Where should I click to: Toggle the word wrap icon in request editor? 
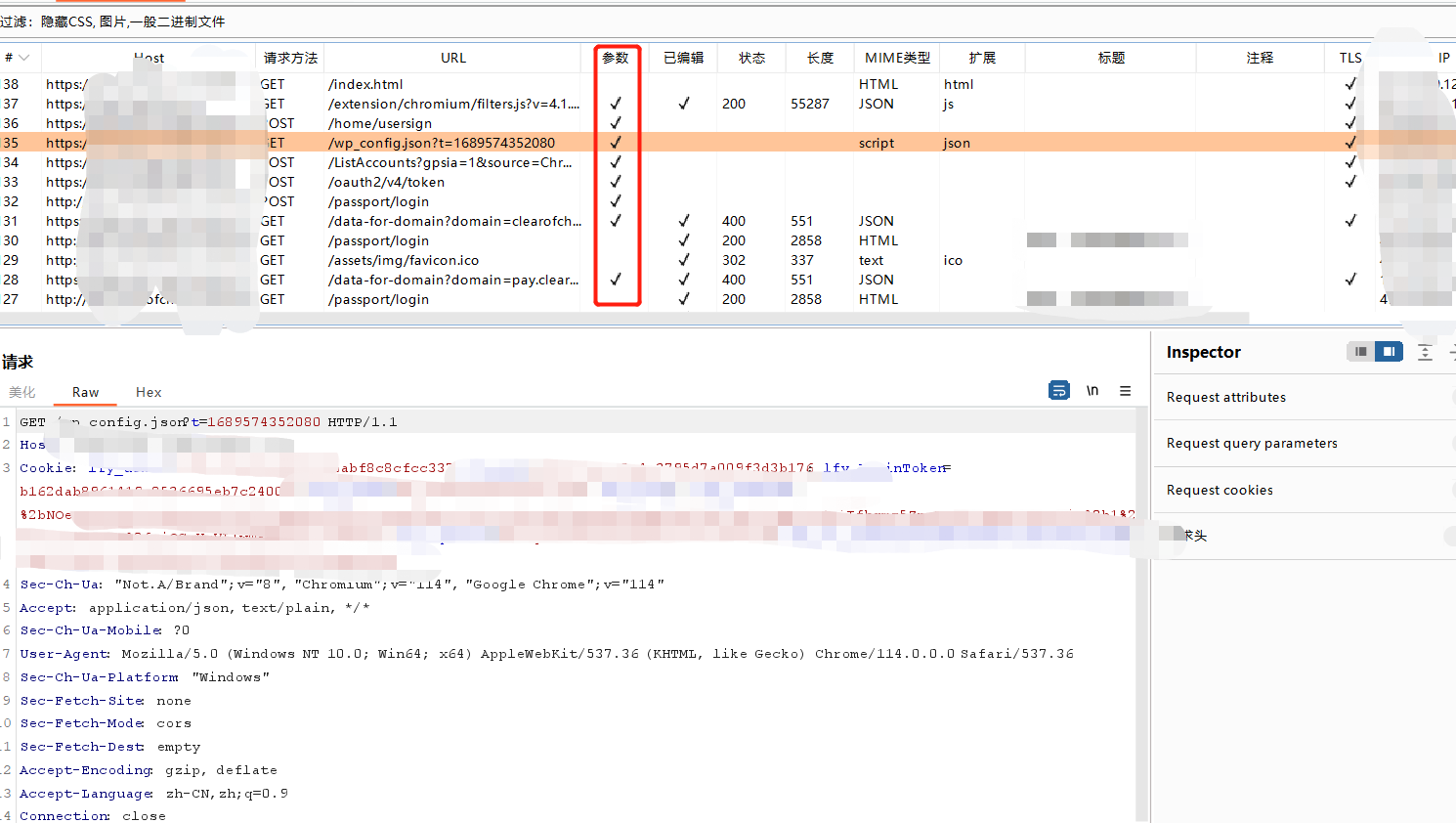tap(1058, 391)
